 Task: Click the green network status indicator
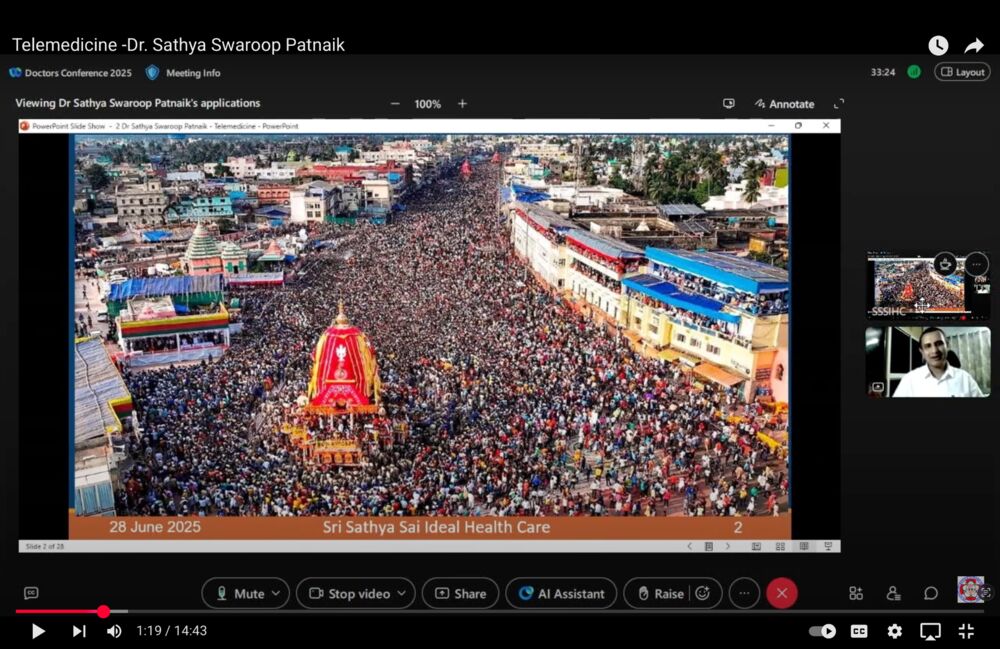pos(914,72)
